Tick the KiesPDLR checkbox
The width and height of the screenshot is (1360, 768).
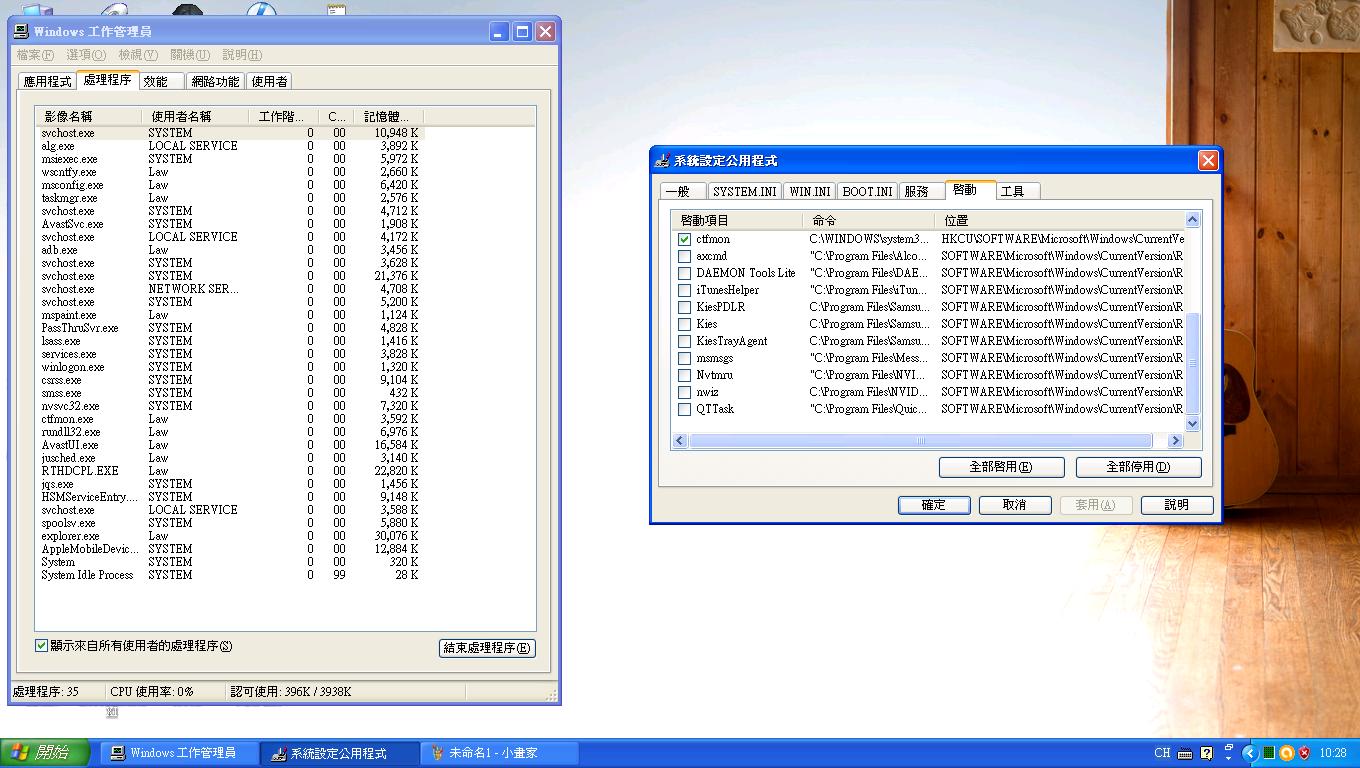684,307
